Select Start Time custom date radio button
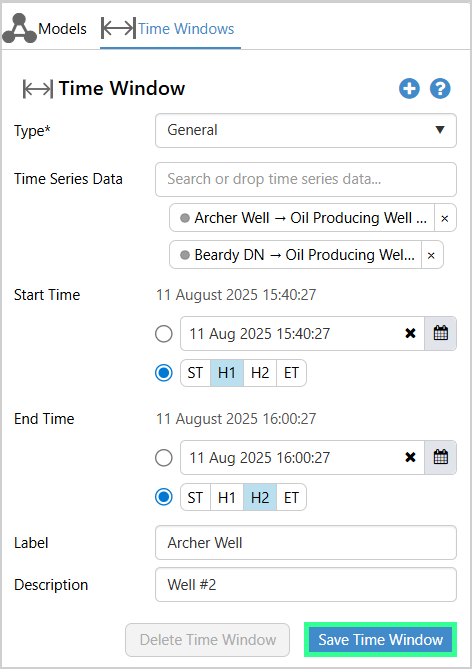 (x=164, y=334)
